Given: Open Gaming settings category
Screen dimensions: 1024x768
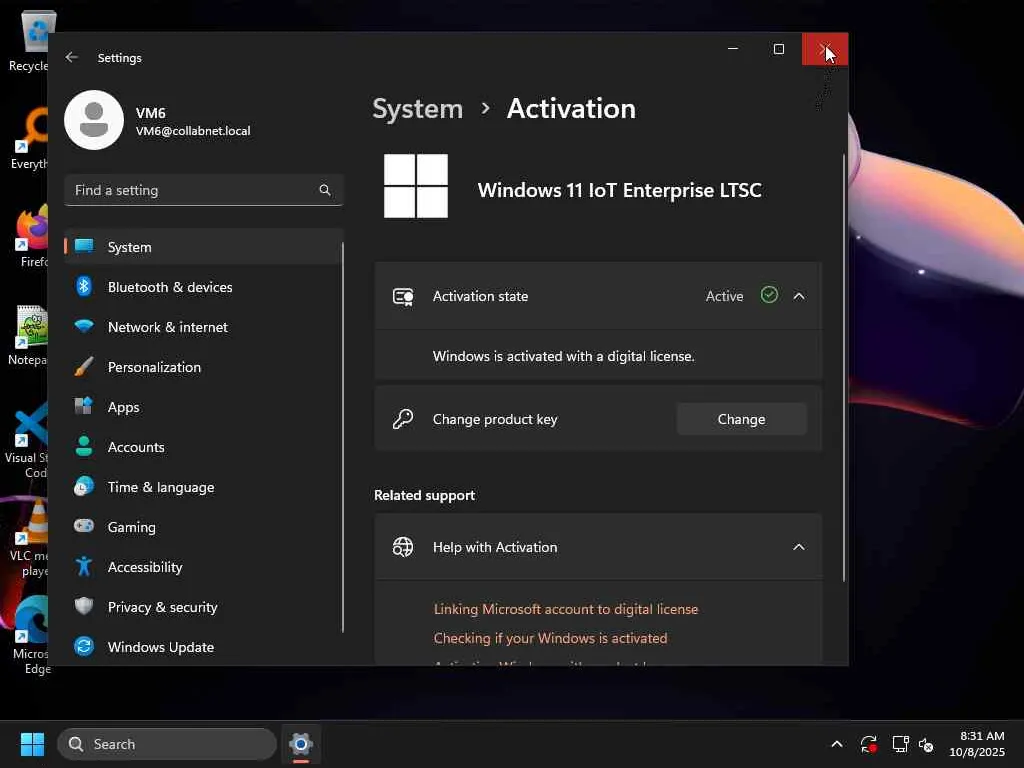Looking at the screenshot, I should (203, 526).
